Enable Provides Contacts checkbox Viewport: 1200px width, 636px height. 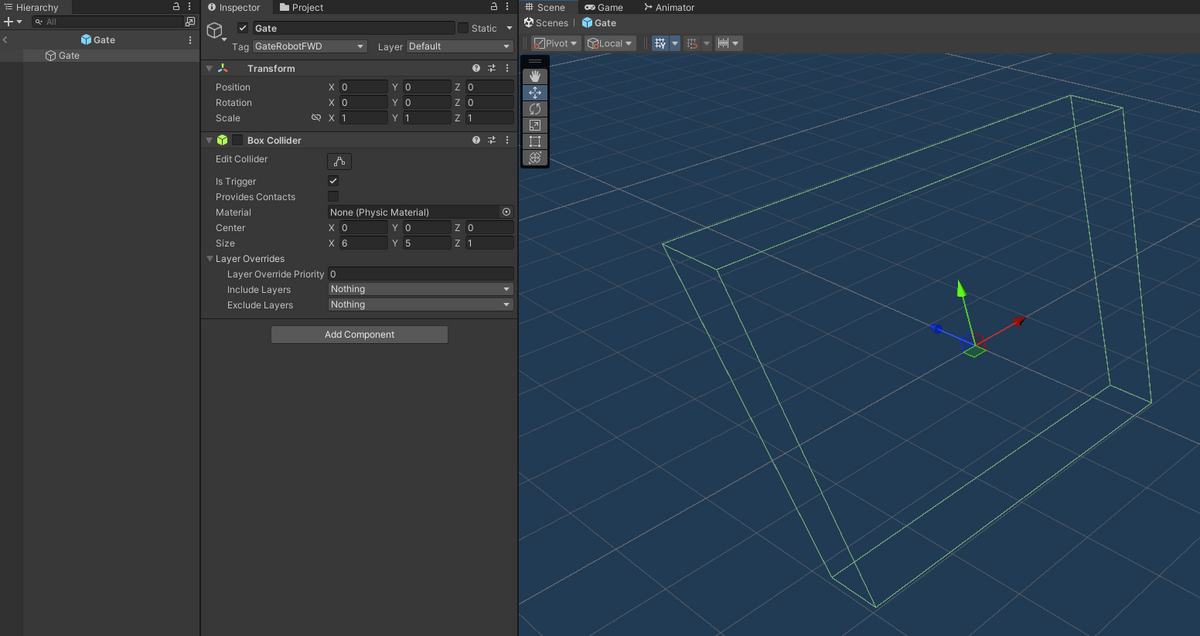click(333, 197)
